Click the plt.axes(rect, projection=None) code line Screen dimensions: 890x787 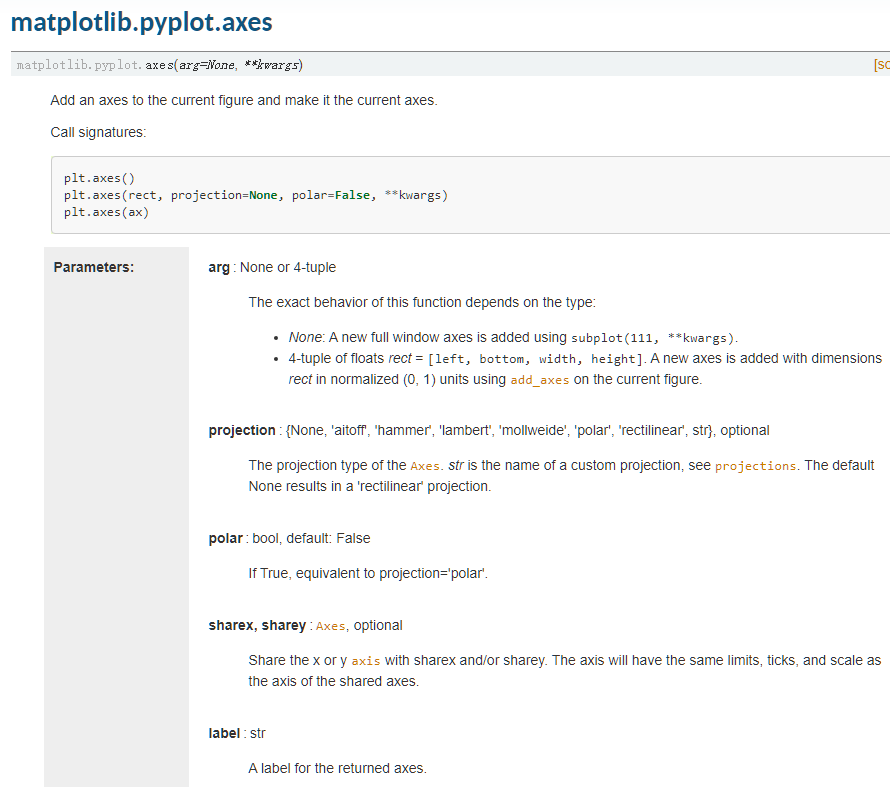pyautogui.click(x=255, y=195)
